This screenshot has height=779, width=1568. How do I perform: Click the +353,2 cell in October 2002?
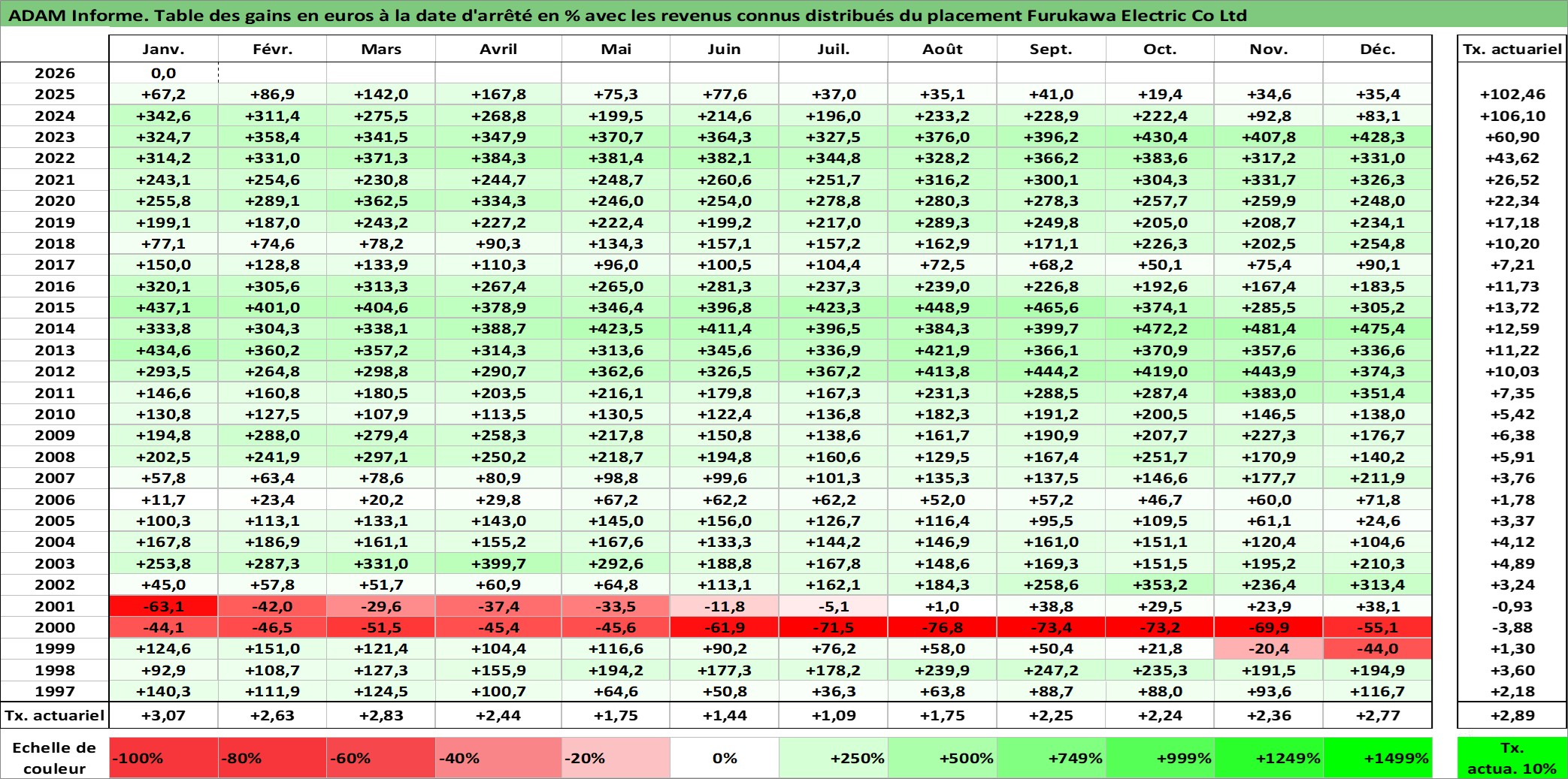[1160, 584]
